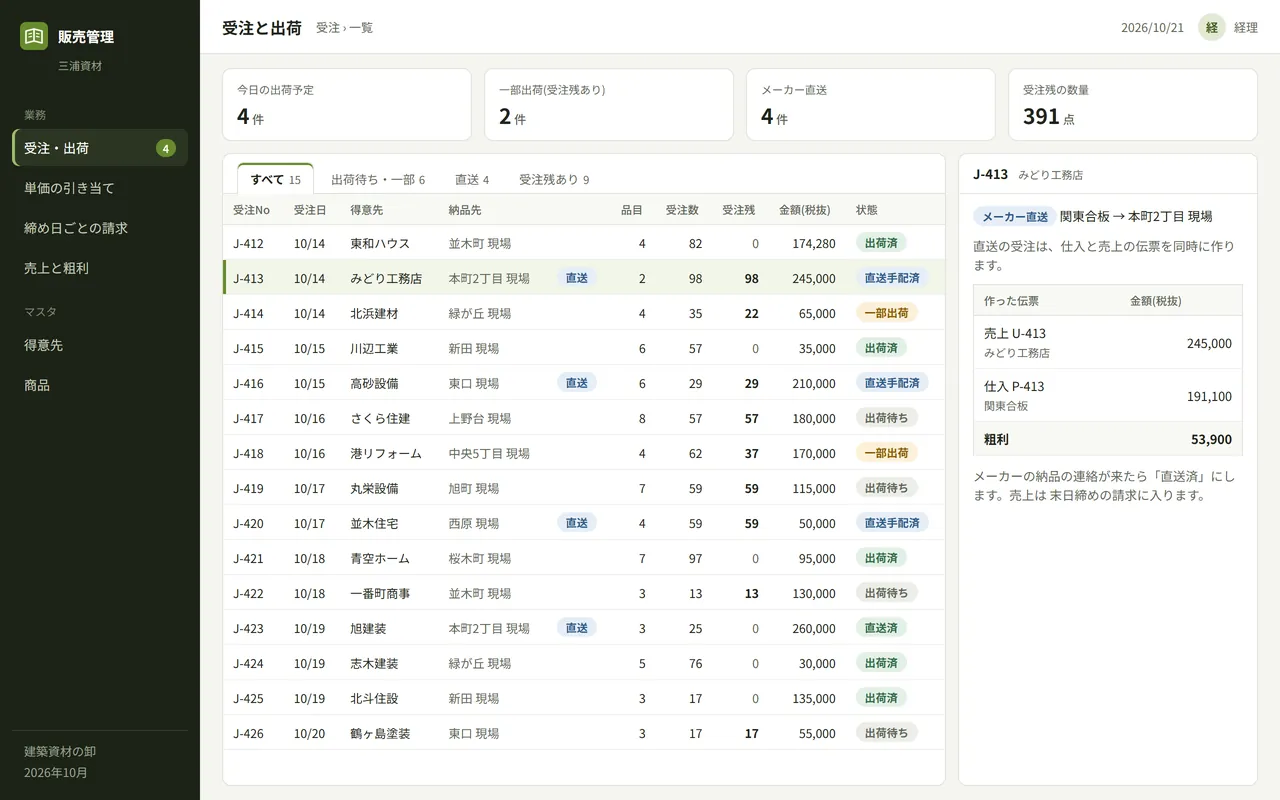Open 受注・出荷 in the sidebar

click(x=100, y=148)
